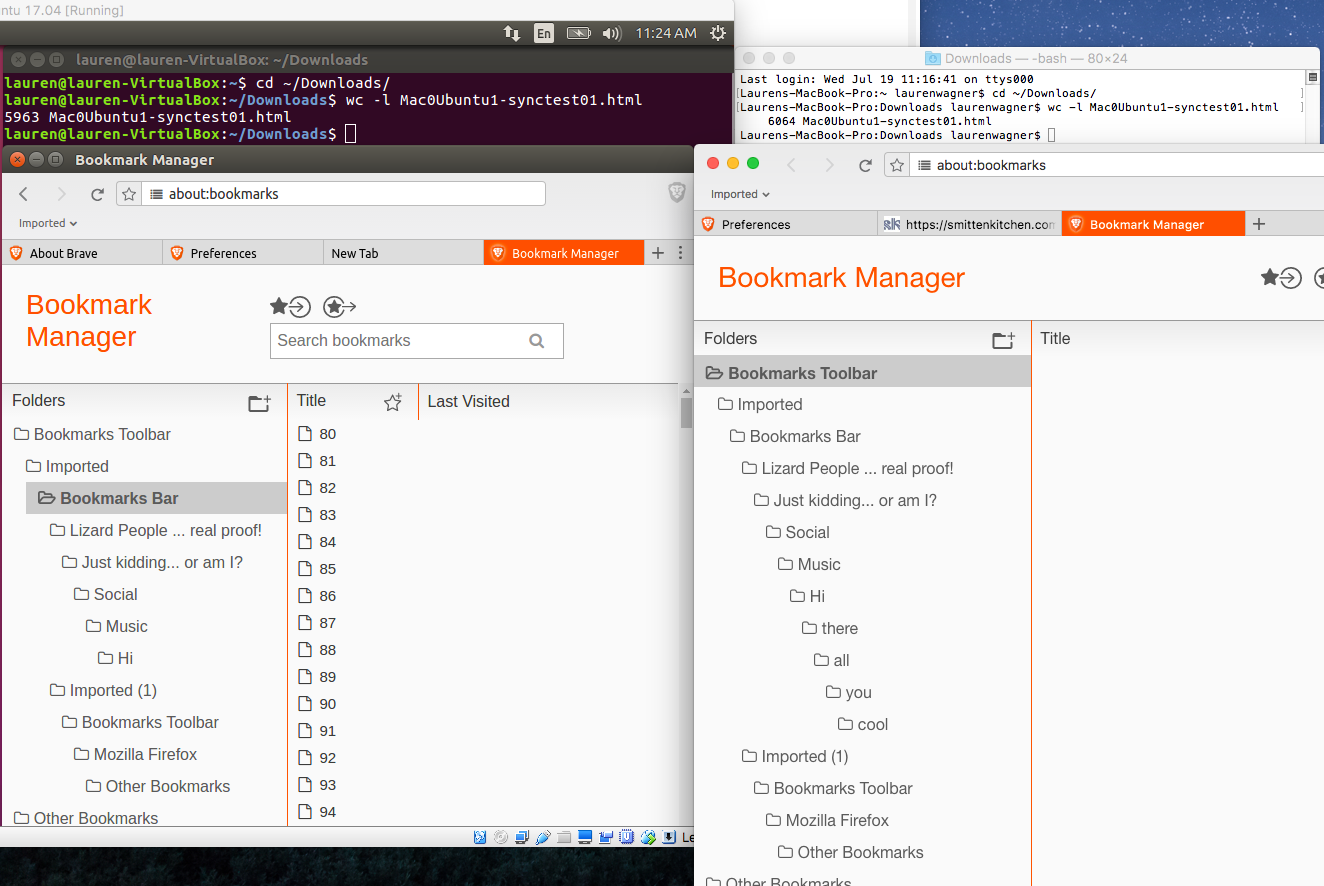Click the Ubuntu battery indicator
This screenshot has width=1324, height=886.
578,33
